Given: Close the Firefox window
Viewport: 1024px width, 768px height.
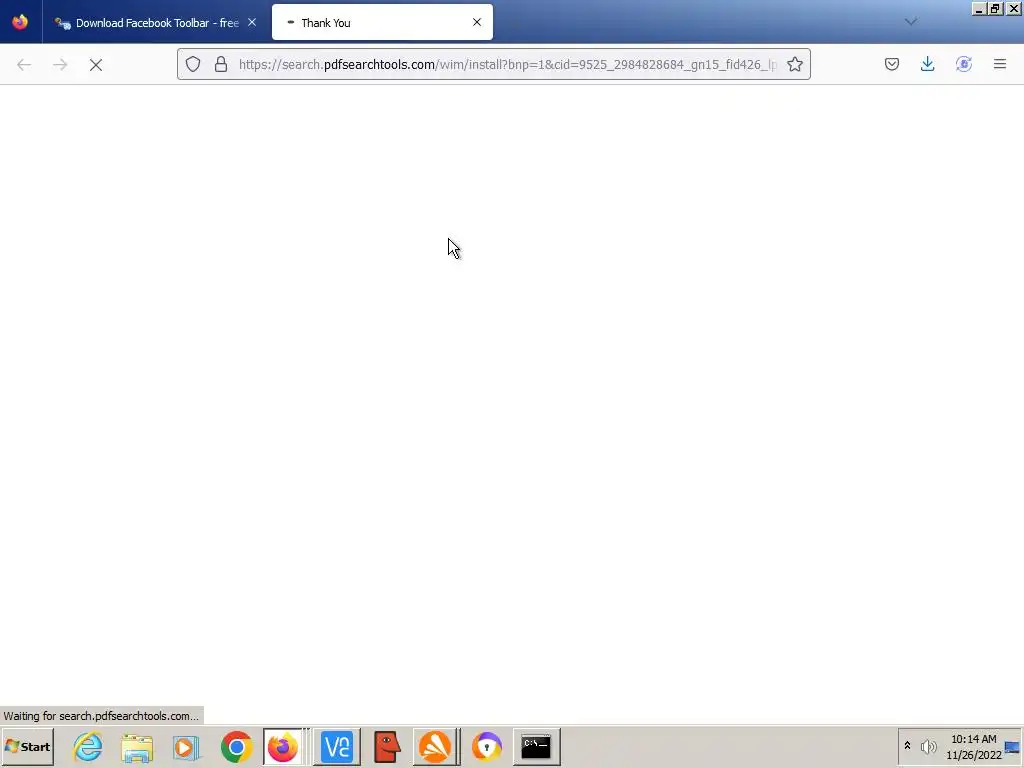Looking at the screenshot, I should [x=1014, y=9].
